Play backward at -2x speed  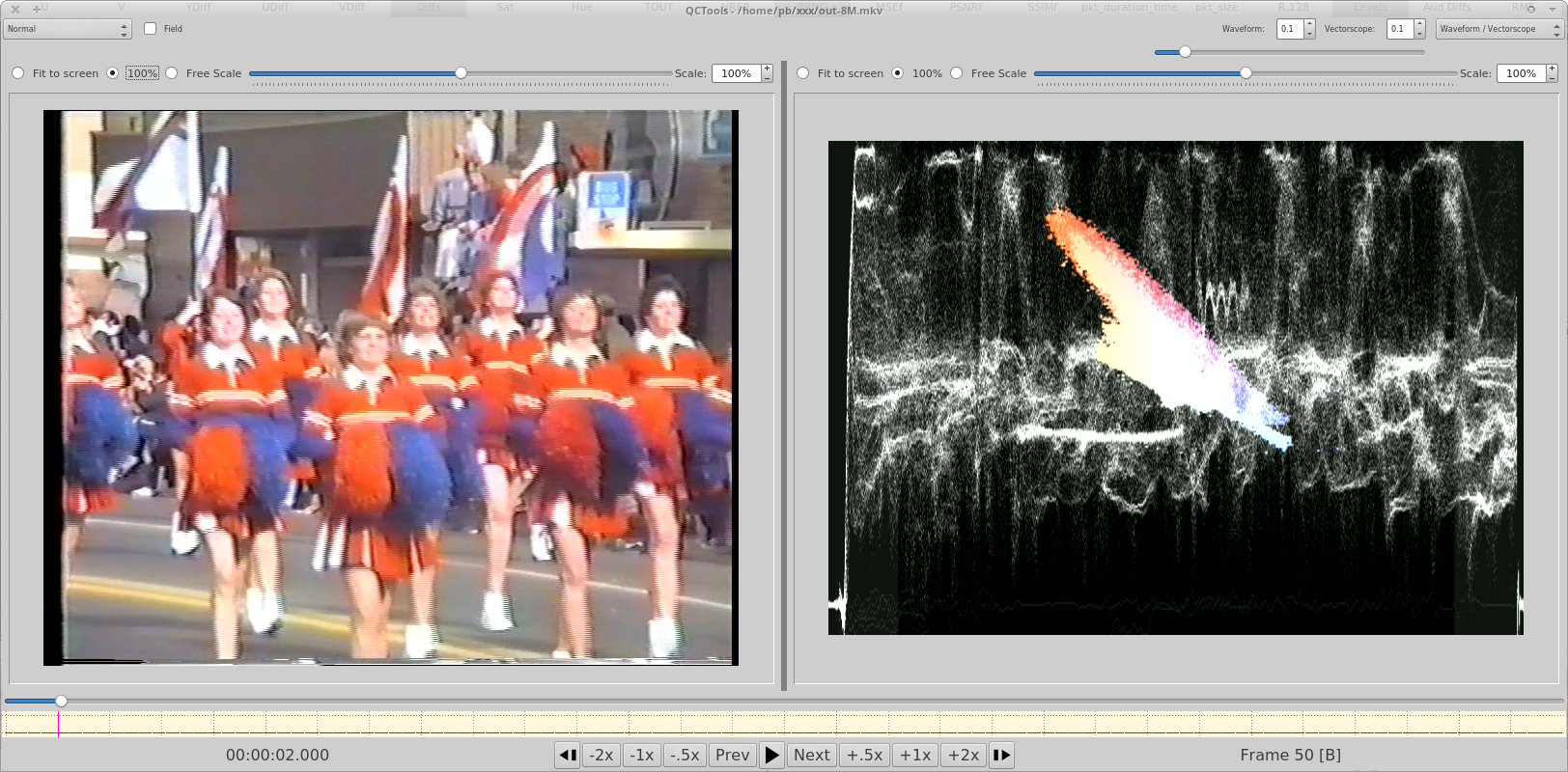602,755
